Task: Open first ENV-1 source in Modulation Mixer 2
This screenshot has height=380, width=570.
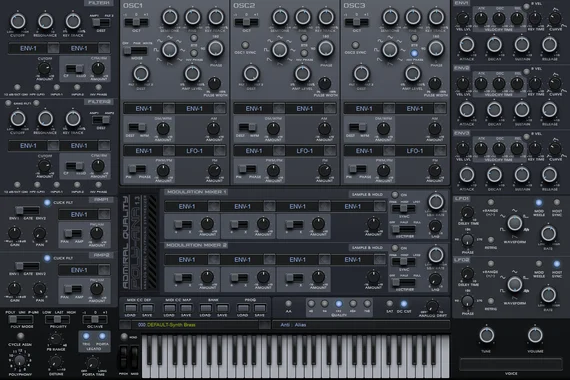Action: (x=187, y=260)
